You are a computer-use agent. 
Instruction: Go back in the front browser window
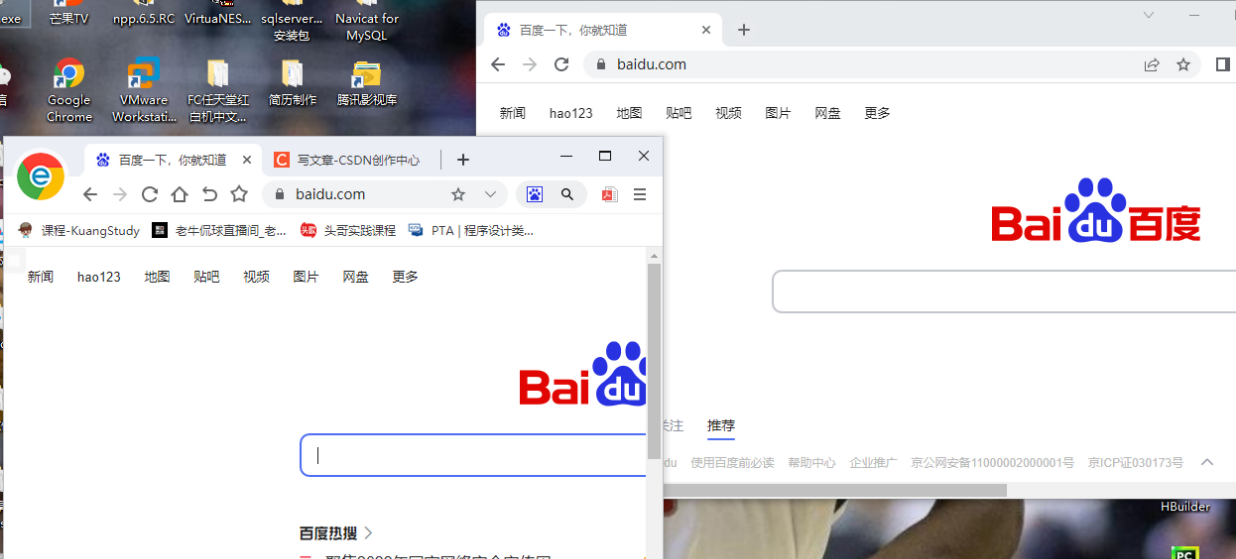point(90,194)
